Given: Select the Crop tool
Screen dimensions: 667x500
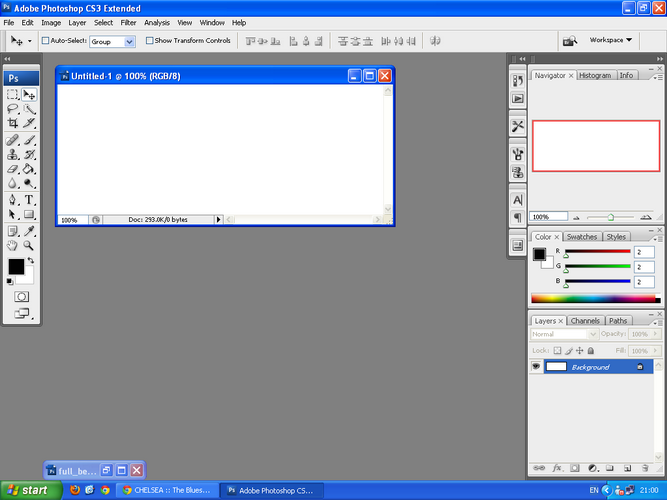Looking at the screenshot, I should (13, 123).
